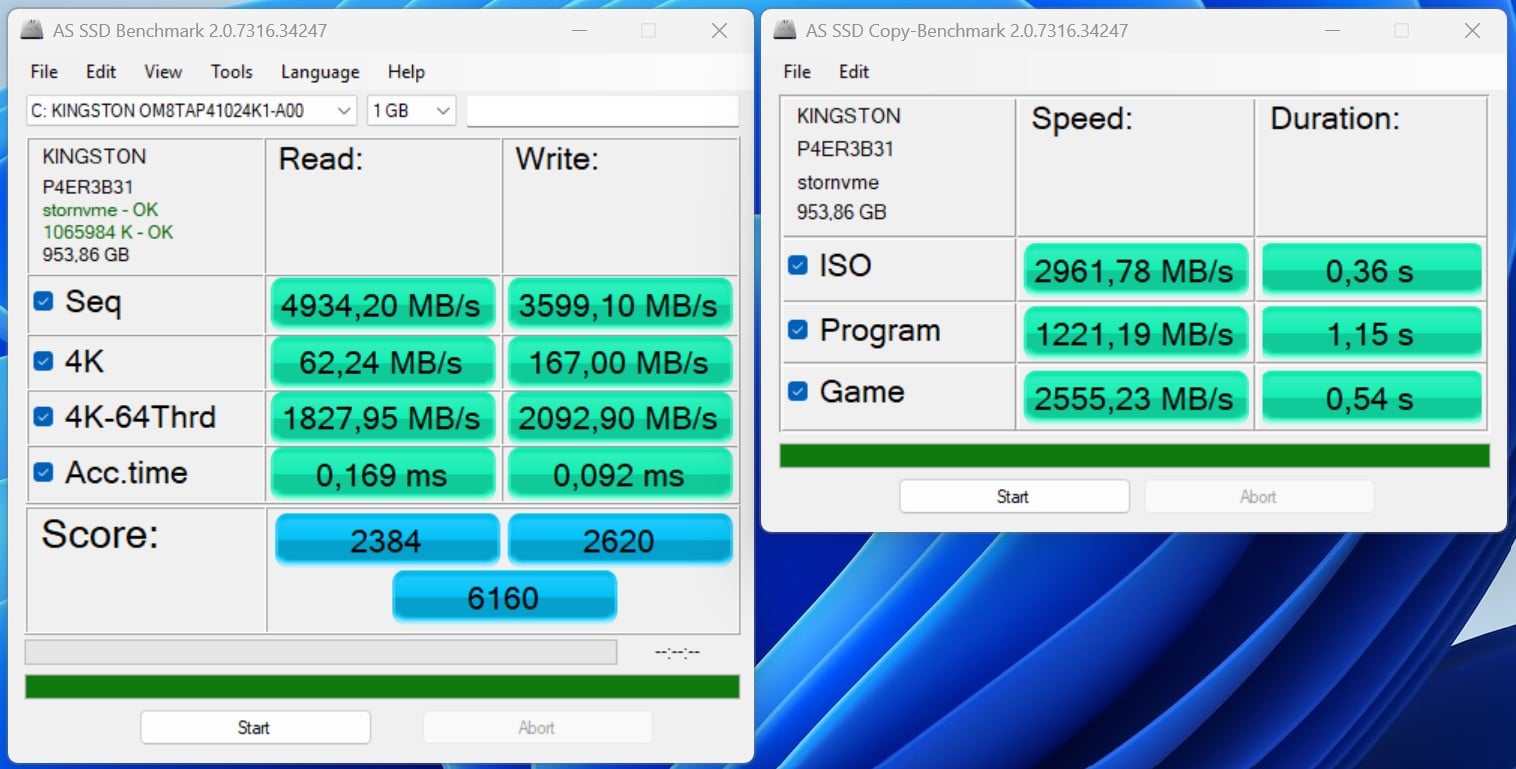Screen dimensions: 1516x769
Task: Open the Edit menu in Copy-Benchmark
Action: click(853, 72)
